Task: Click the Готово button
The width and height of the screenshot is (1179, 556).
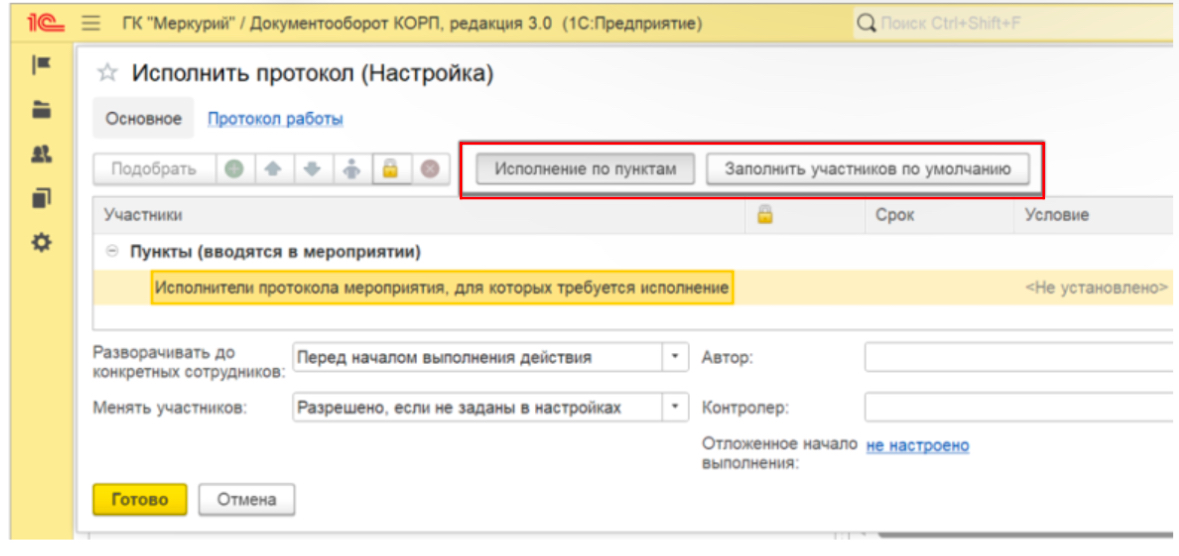Action: point(140,500)
